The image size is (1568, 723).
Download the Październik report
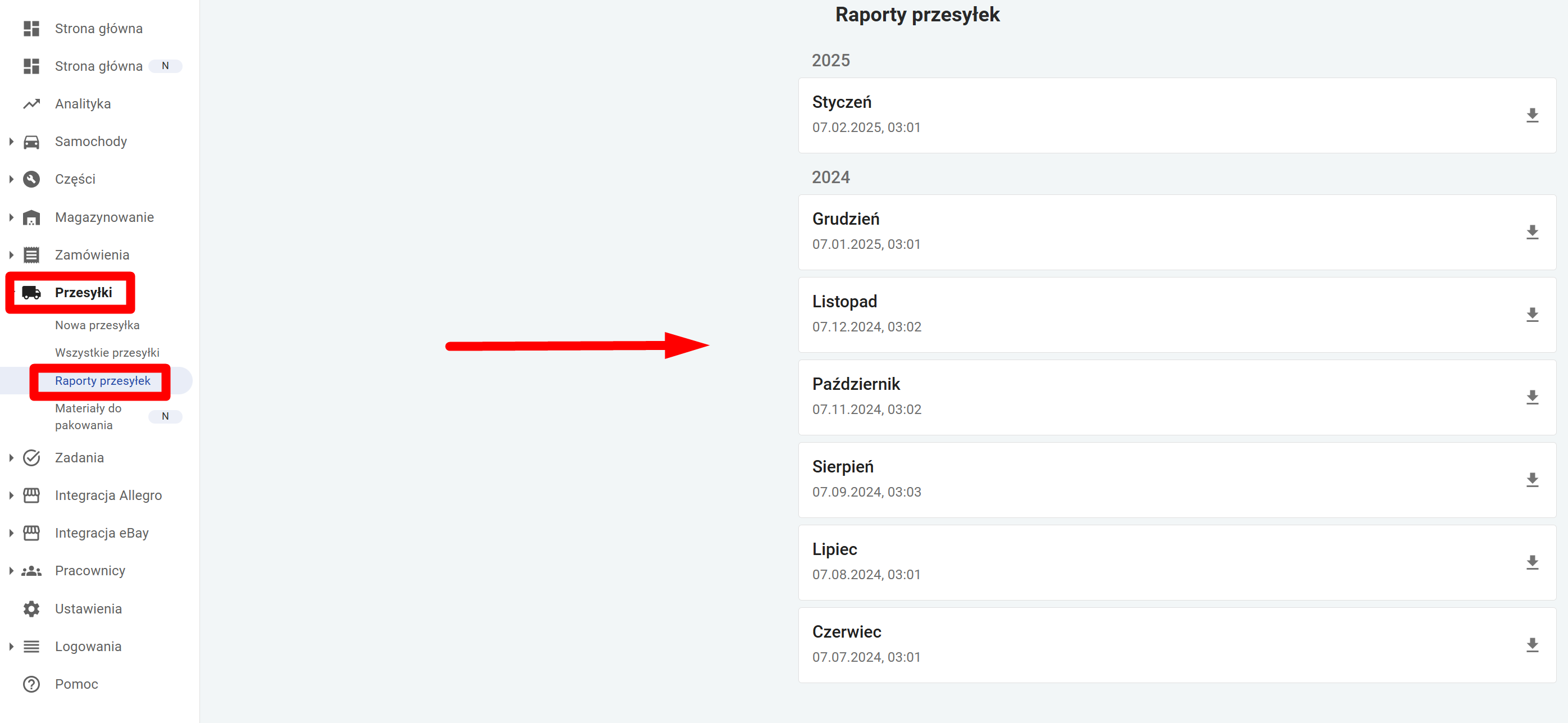coord(1531,397)
